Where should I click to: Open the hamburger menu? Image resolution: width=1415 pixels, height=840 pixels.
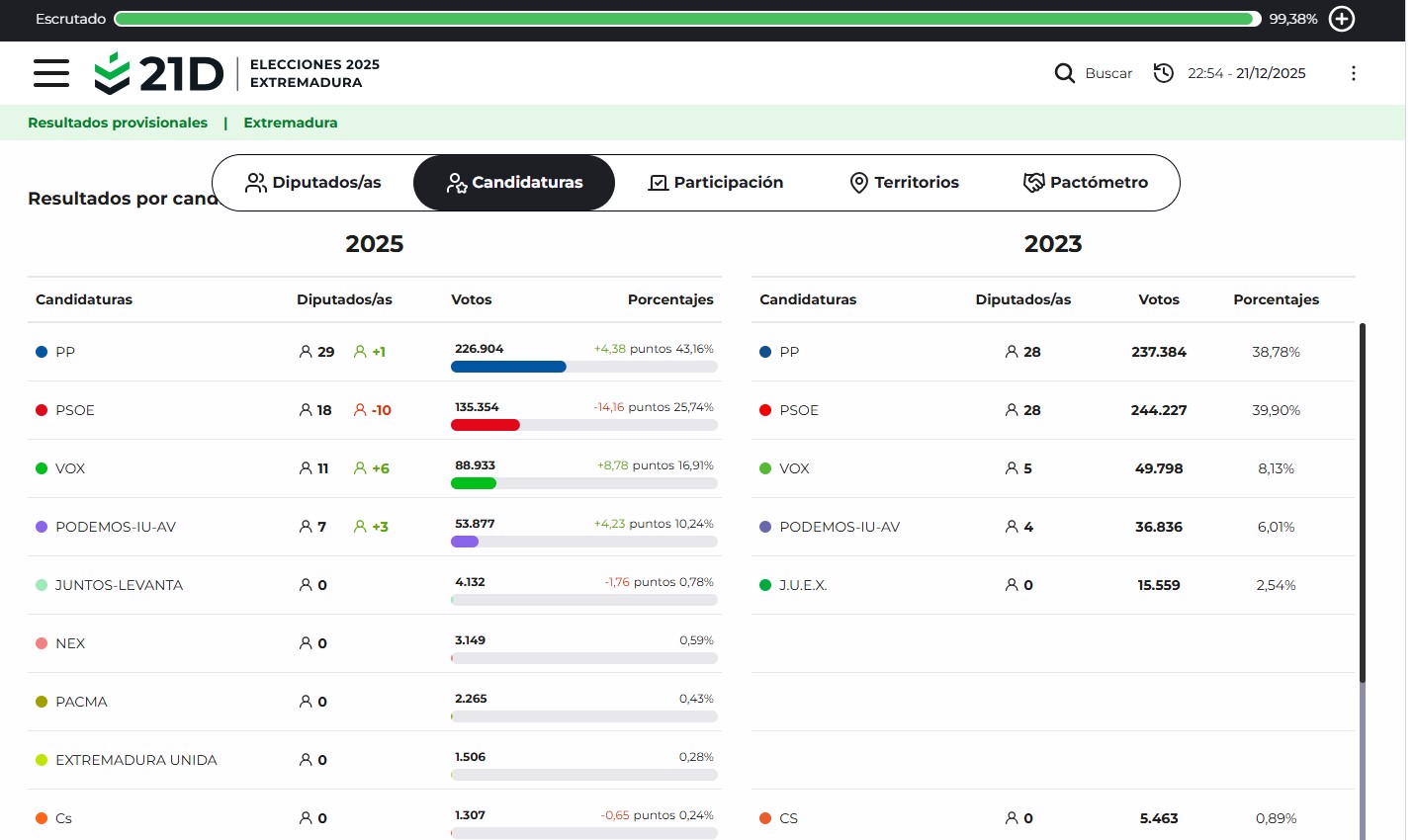pyautogui.click(x=51, y=73)
